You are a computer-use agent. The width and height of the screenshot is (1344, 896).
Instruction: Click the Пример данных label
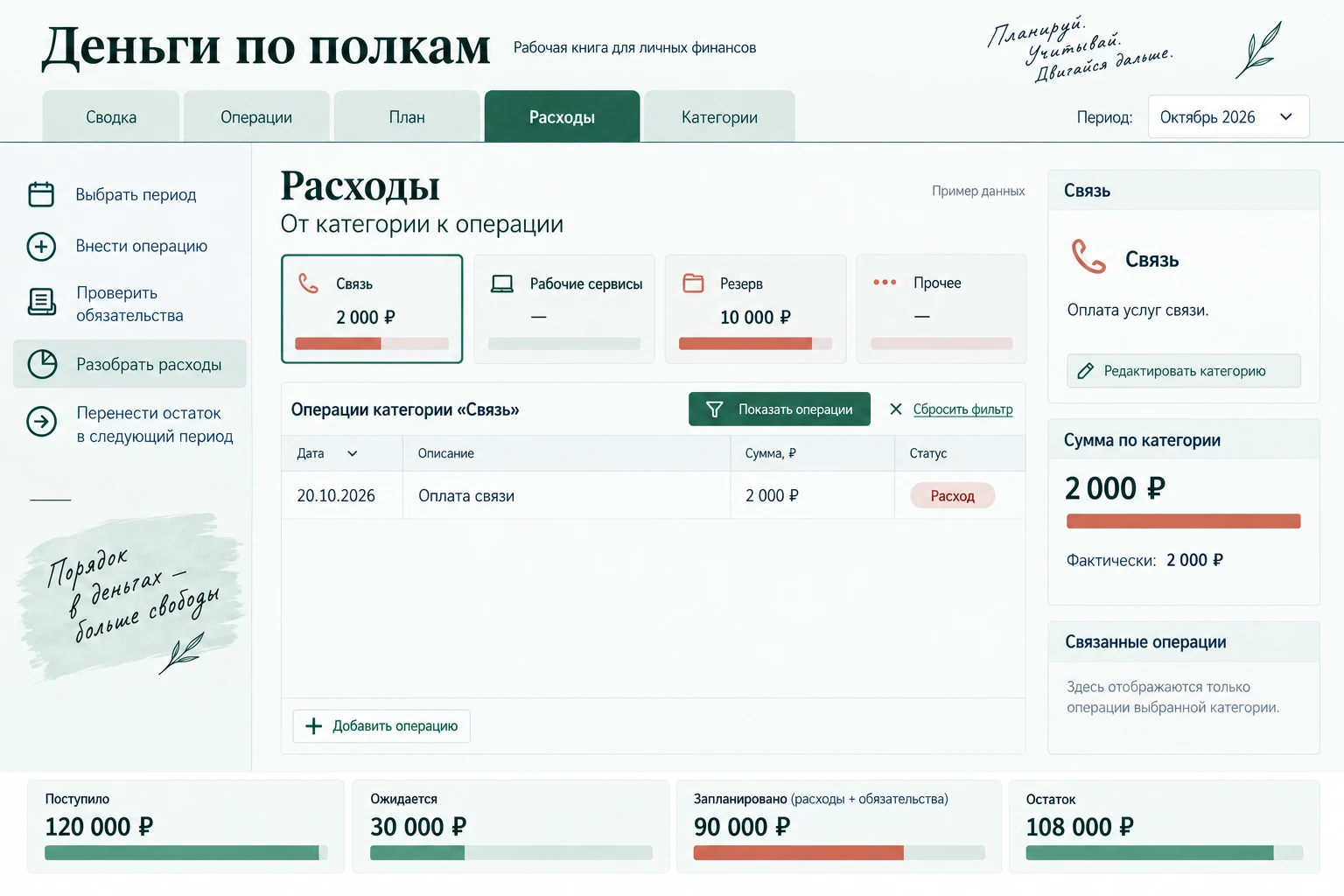[x=978, y=191]
